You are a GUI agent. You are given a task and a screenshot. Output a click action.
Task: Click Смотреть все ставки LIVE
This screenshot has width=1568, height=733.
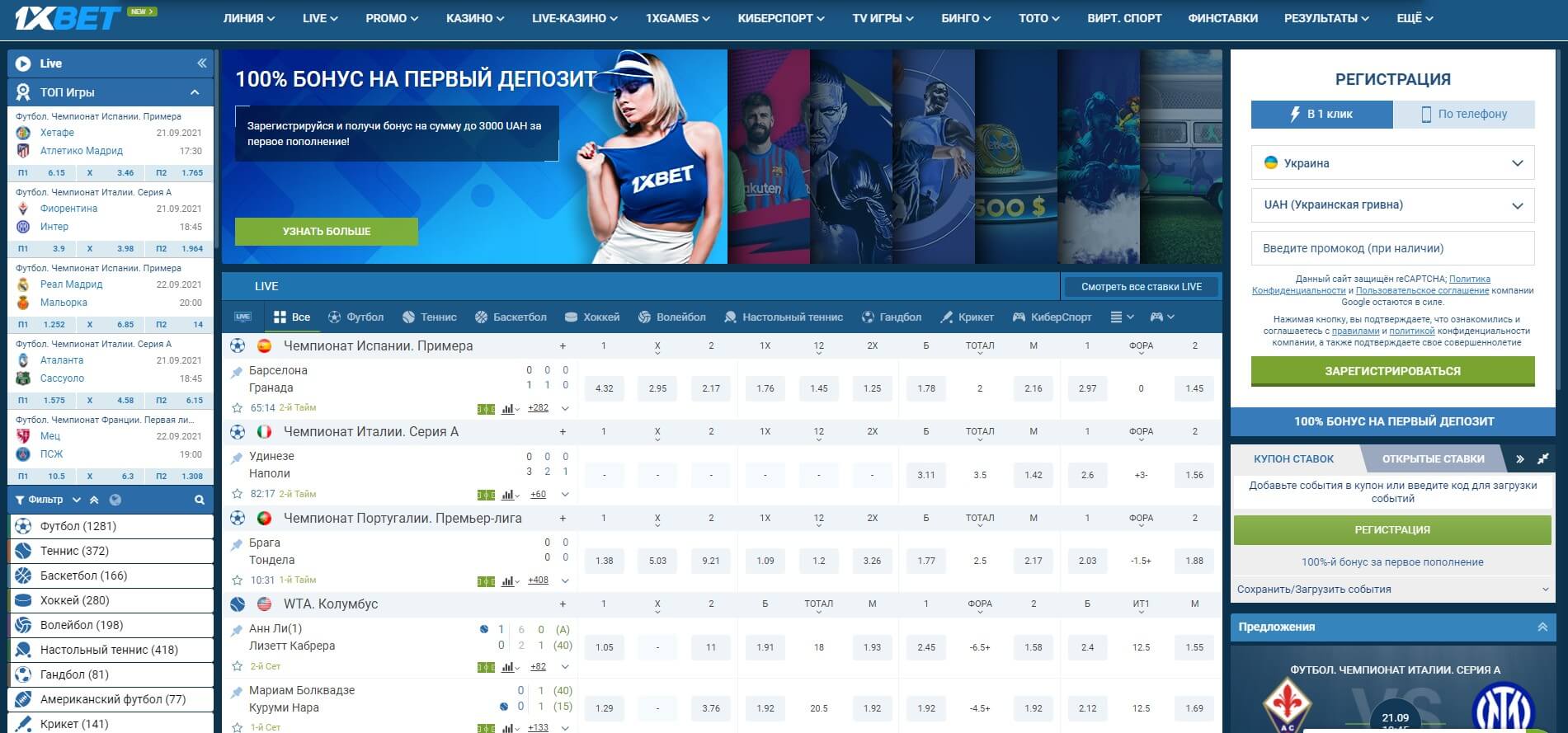1142,286
